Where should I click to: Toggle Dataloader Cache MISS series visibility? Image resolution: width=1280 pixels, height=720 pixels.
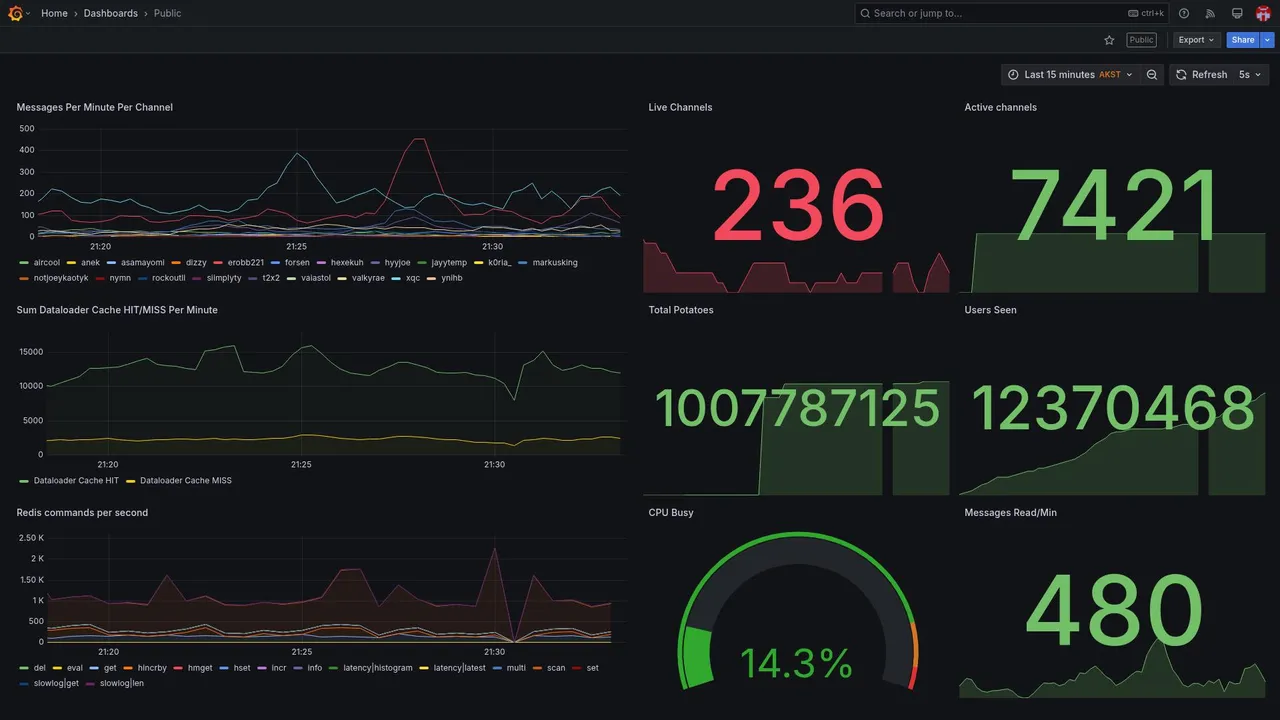click(179, 481)
